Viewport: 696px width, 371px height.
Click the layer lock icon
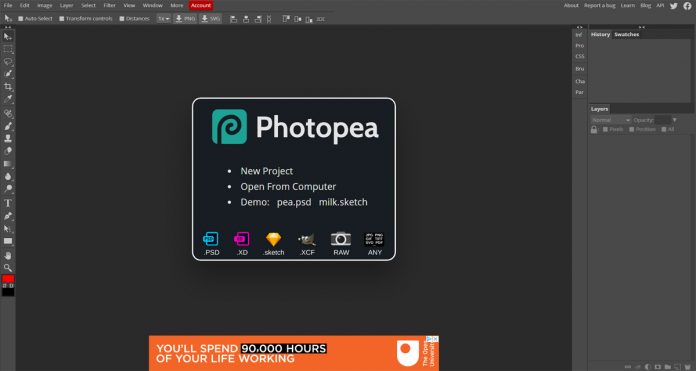tap(594, 130)
